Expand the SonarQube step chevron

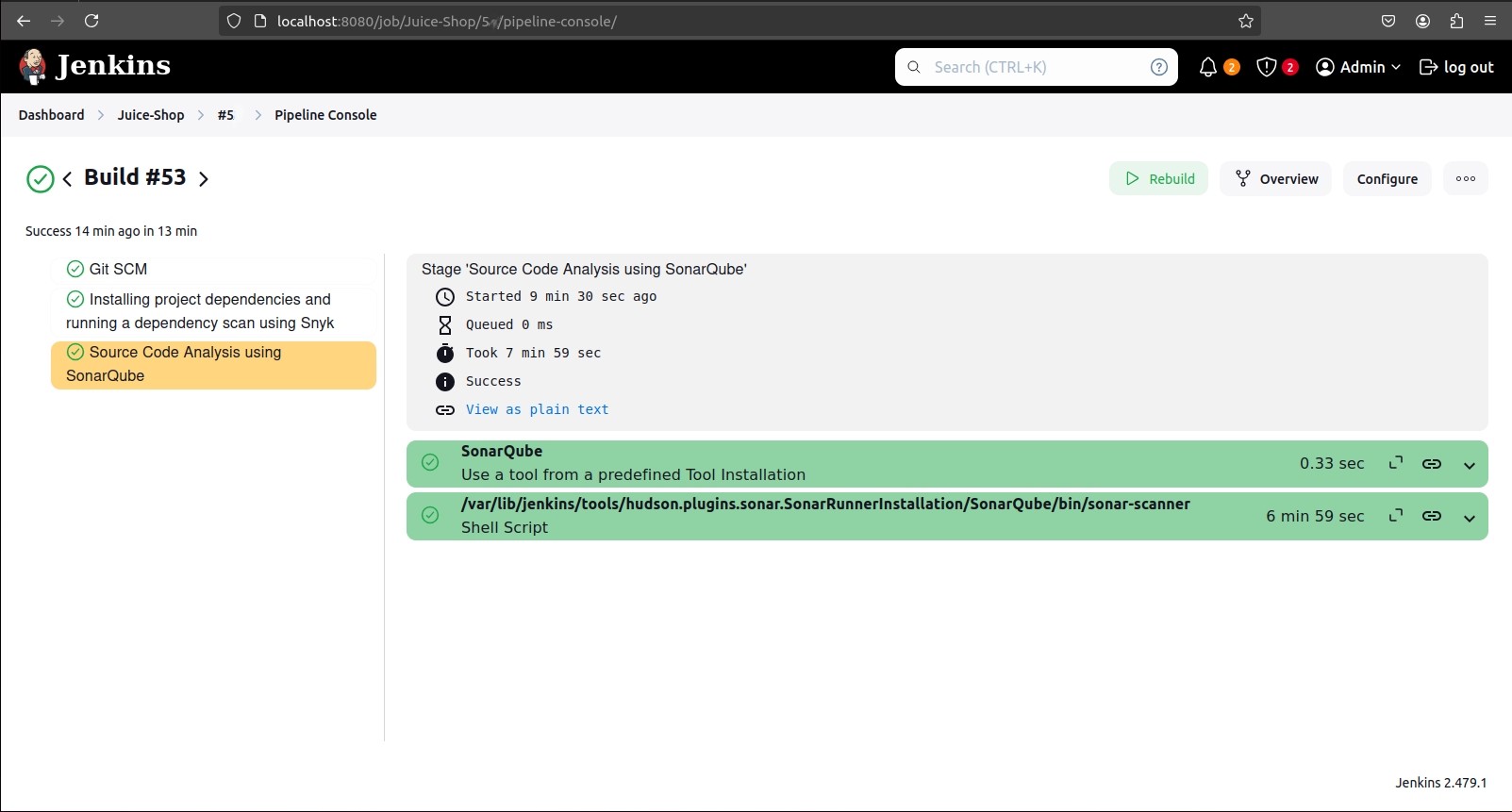(1470, 465)
